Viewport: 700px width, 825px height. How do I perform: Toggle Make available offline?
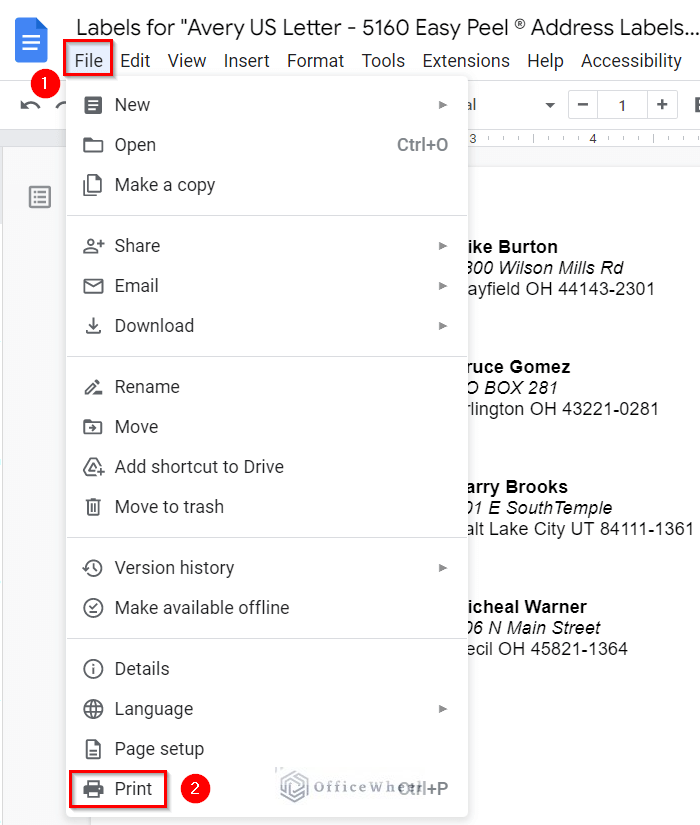click(201, 608)
